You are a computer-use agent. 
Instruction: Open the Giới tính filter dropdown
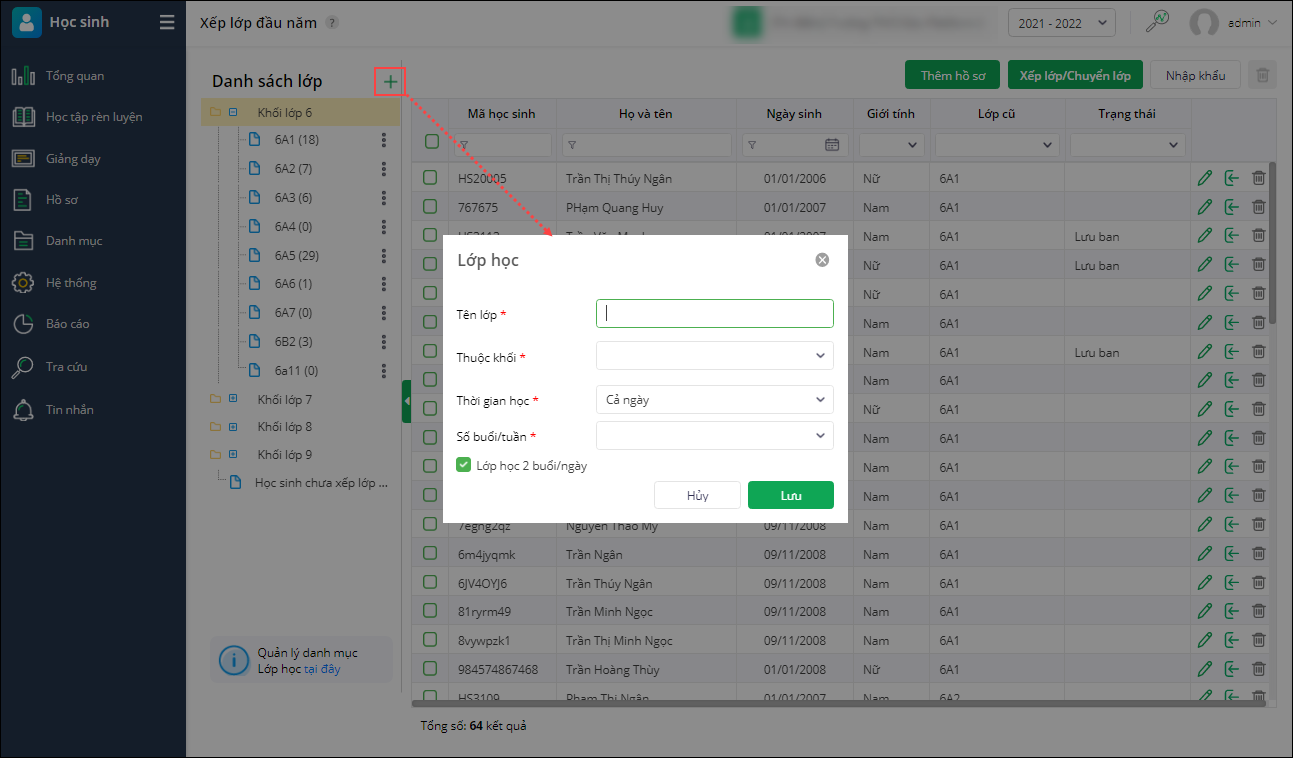coord(891,145)
